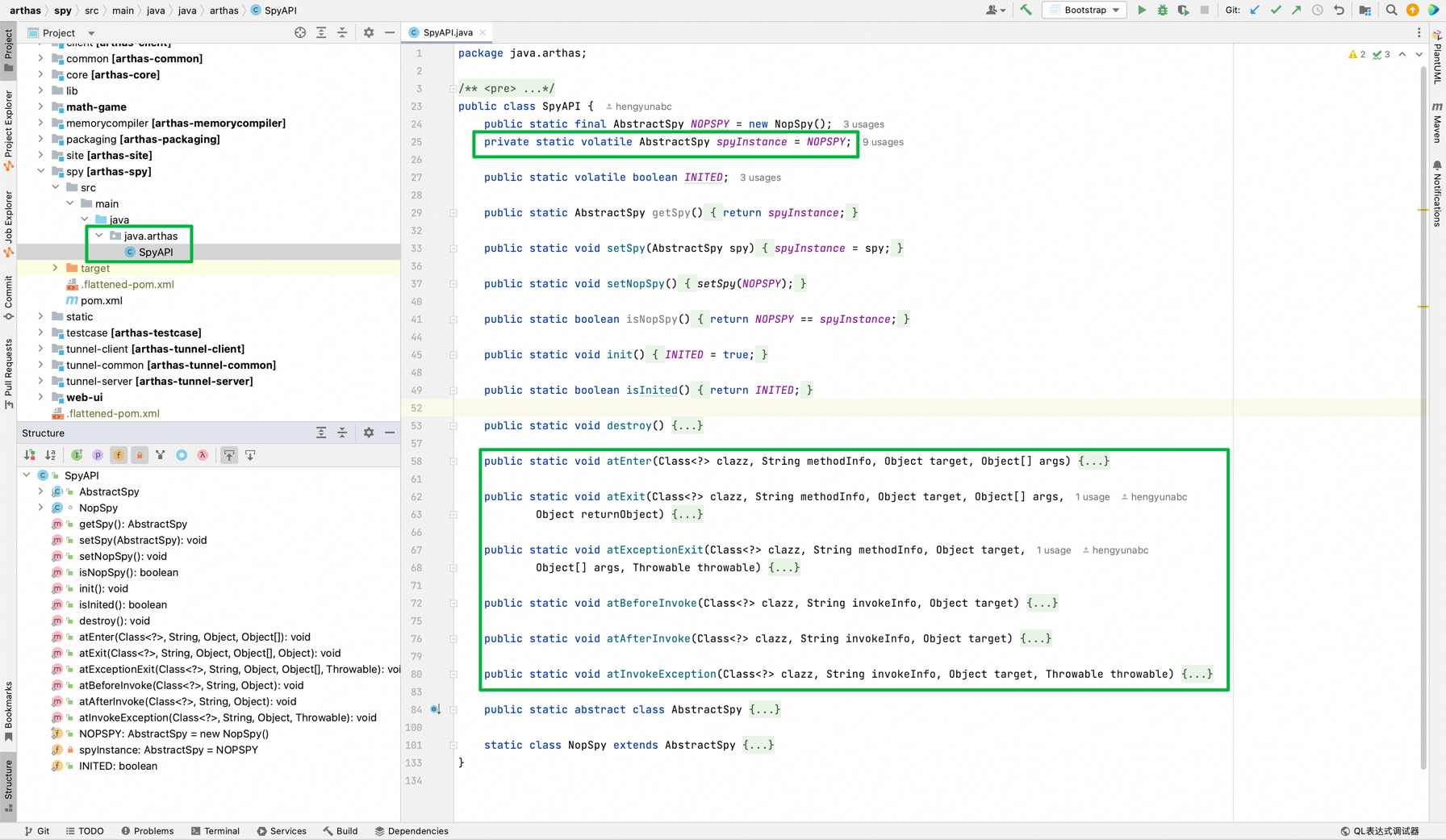Toggle Show Properties in Structure toolbar
1446x840 pixels.
pos(98,455)
